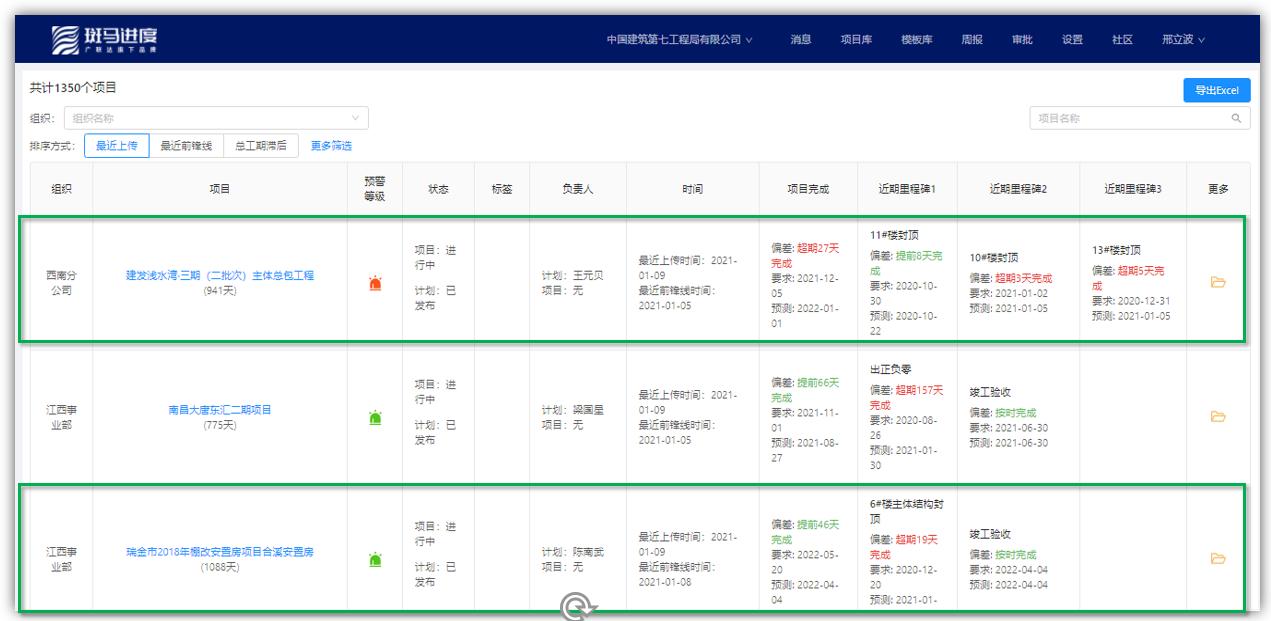Click the green status light for 南昌大唐东汇二期项目
Viewport: 1271px width, 621px height.
[x=373, y=419]
